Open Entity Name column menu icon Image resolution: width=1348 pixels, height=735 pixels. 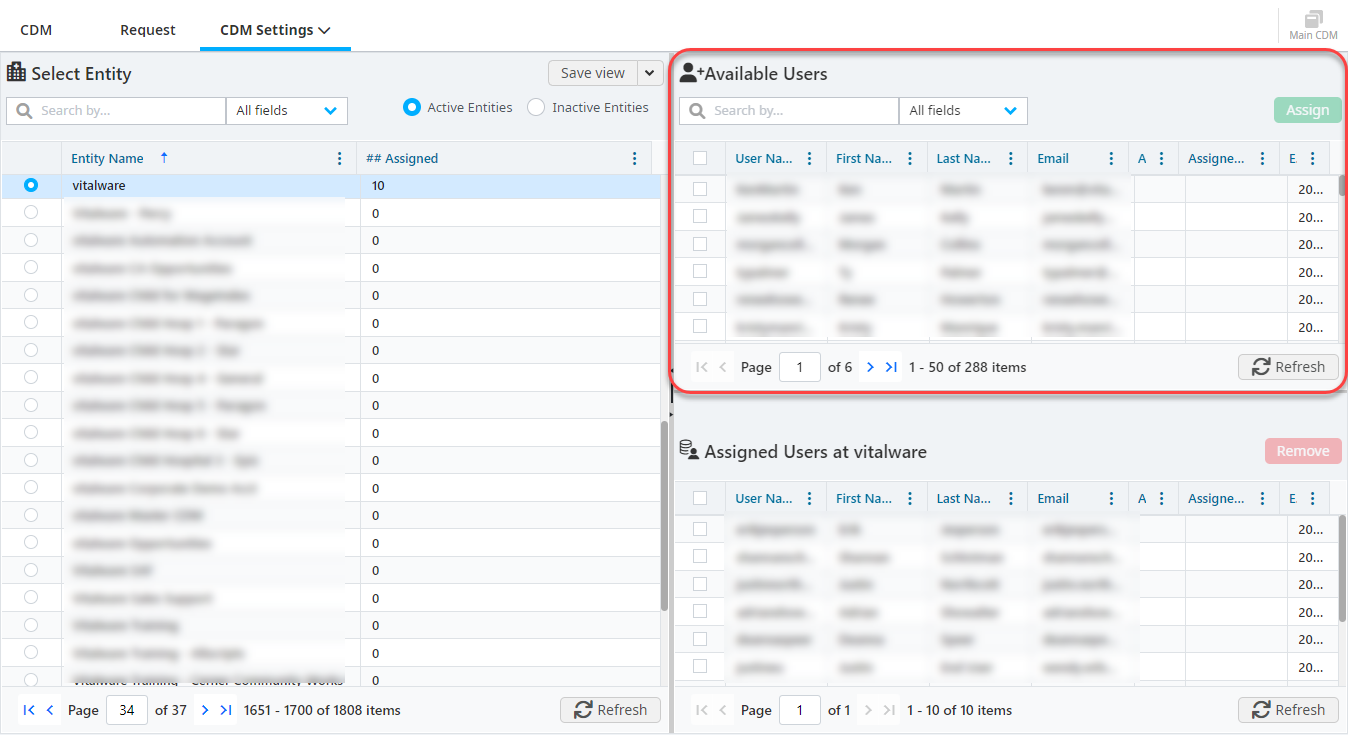click(341, 158)
